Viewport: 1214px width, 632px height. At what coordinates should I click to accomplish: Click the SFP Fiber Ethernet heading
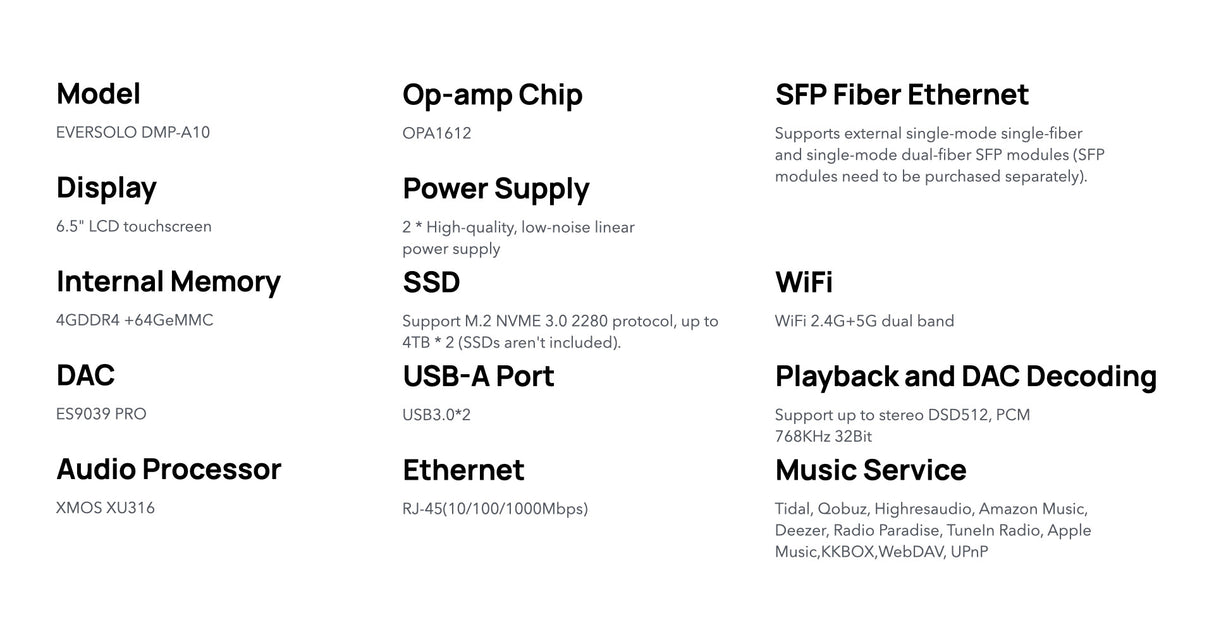click(x=902, y=95)
